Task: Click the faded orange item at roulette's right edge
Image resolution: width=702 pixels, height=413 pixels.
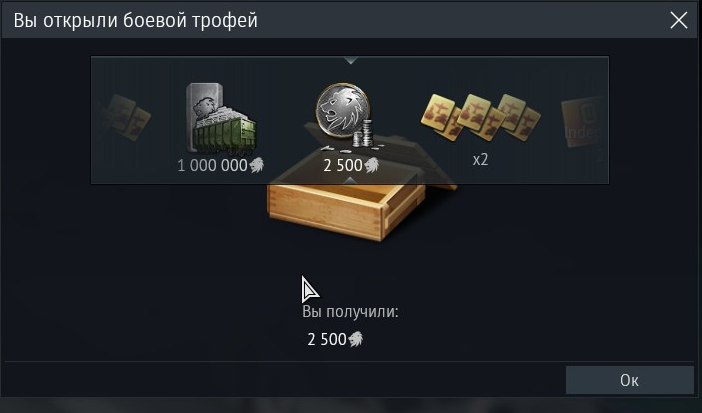Action: 584,122
